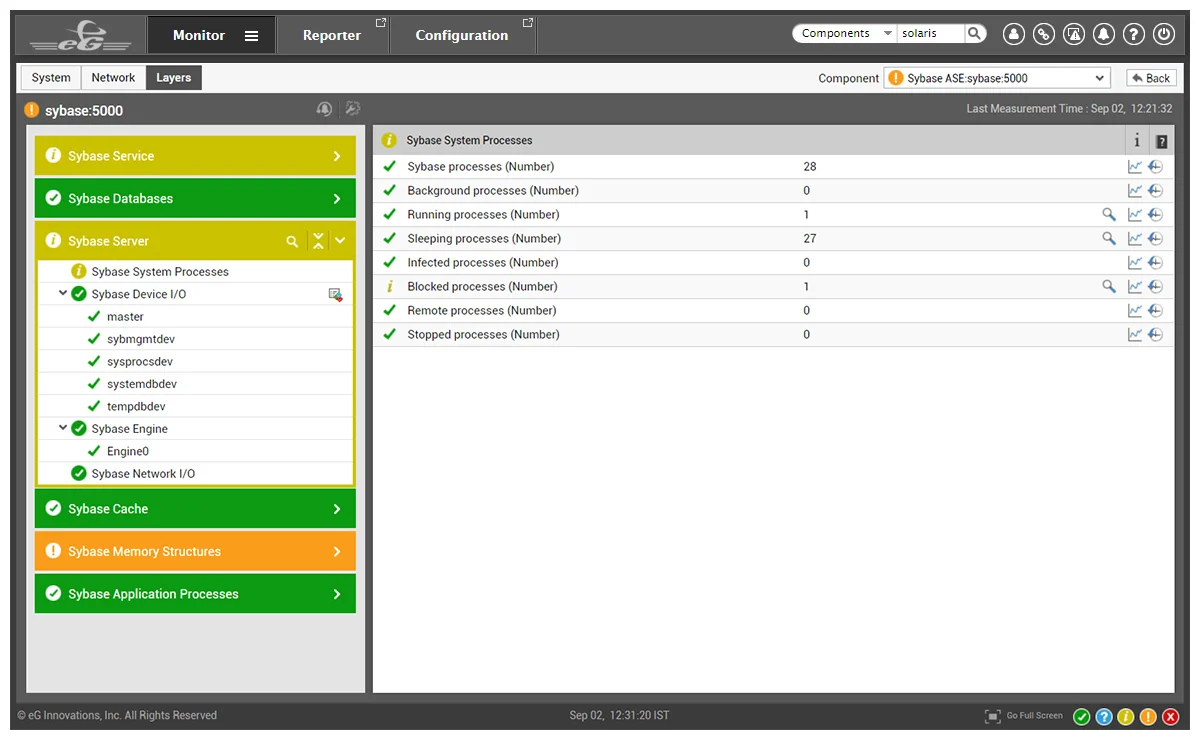Screen dimensions: 1200x740
Task: Select the Engine0 entry
Action: 128,451
